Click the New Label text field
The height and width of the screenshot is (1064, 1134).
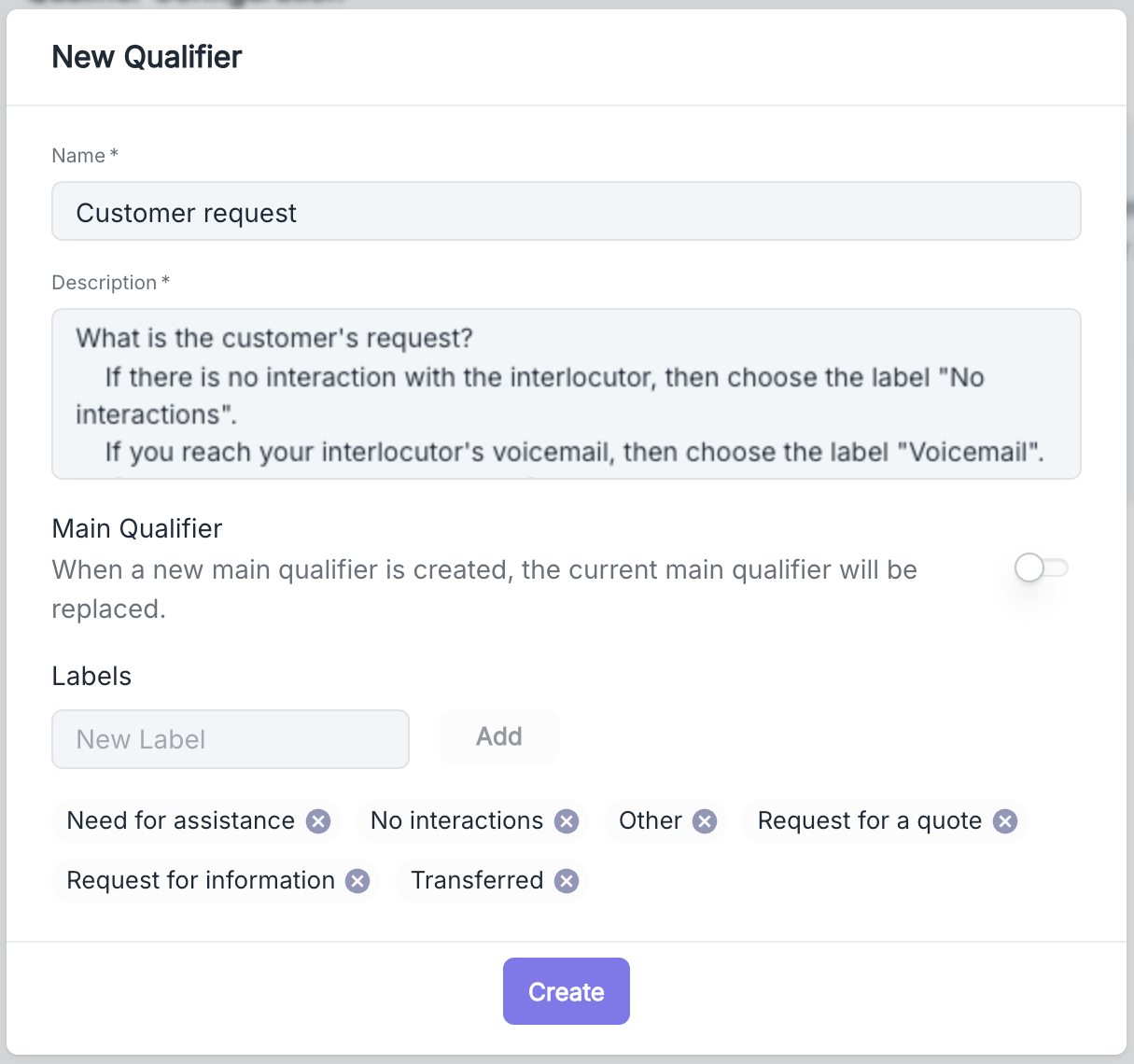tap(231, 739)
